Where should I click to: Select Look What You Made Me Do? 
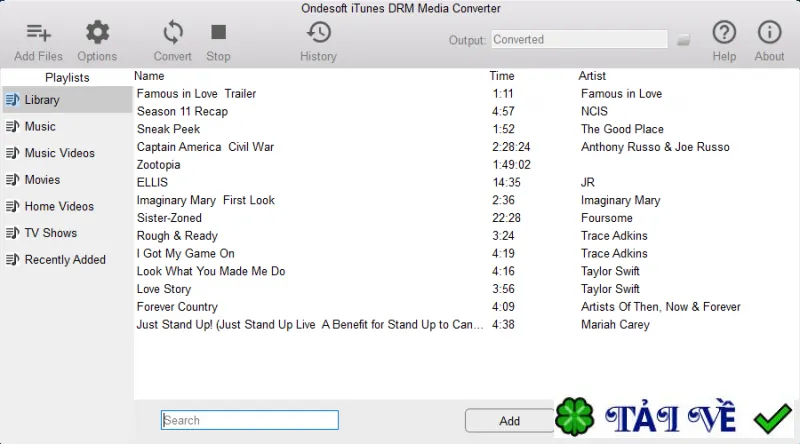(211, 271)
